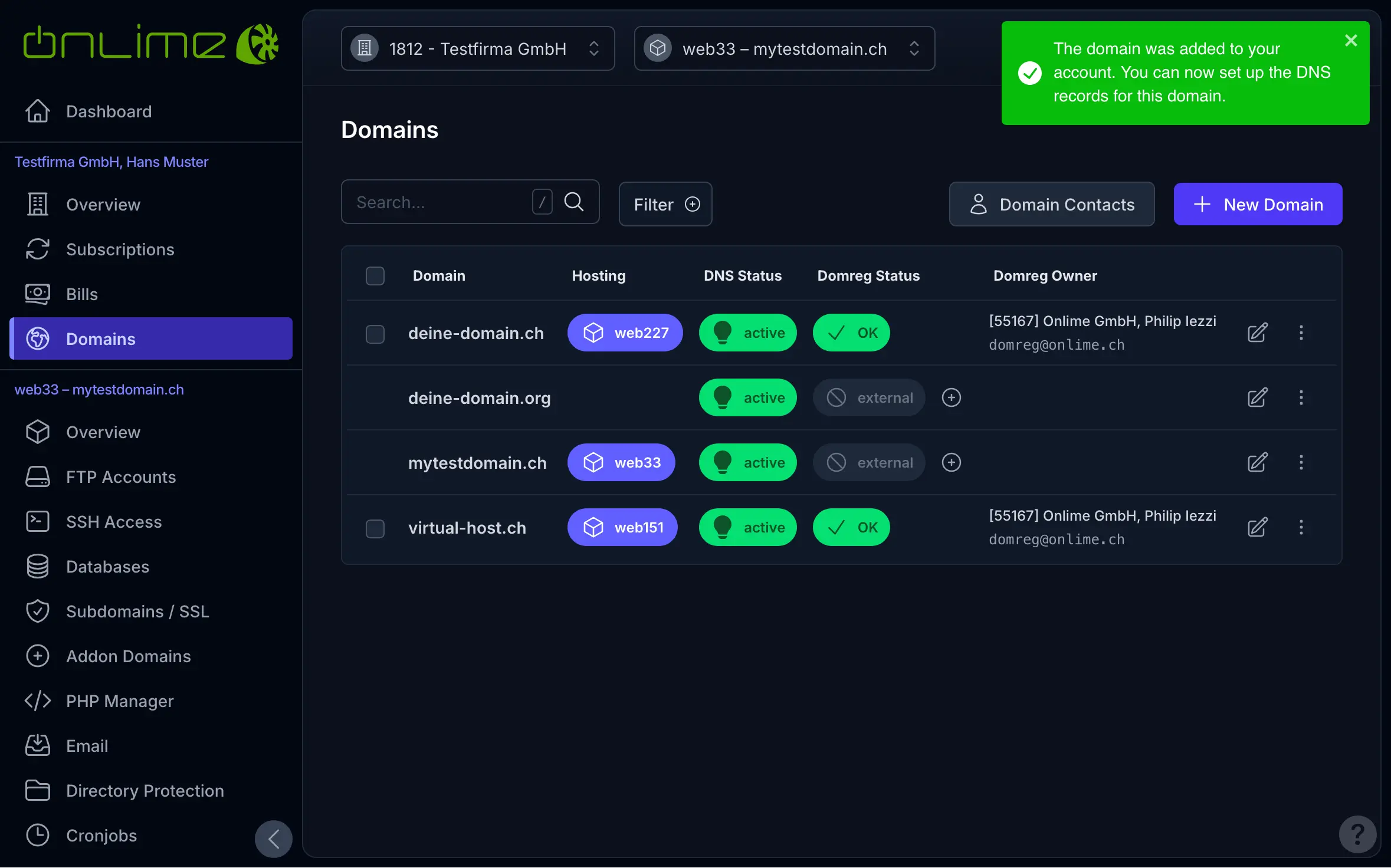Click the edit icon for deine-domain.ch
This screenshot has height=868, width=1391.
pyautogui.click(x=1257, y=333)
